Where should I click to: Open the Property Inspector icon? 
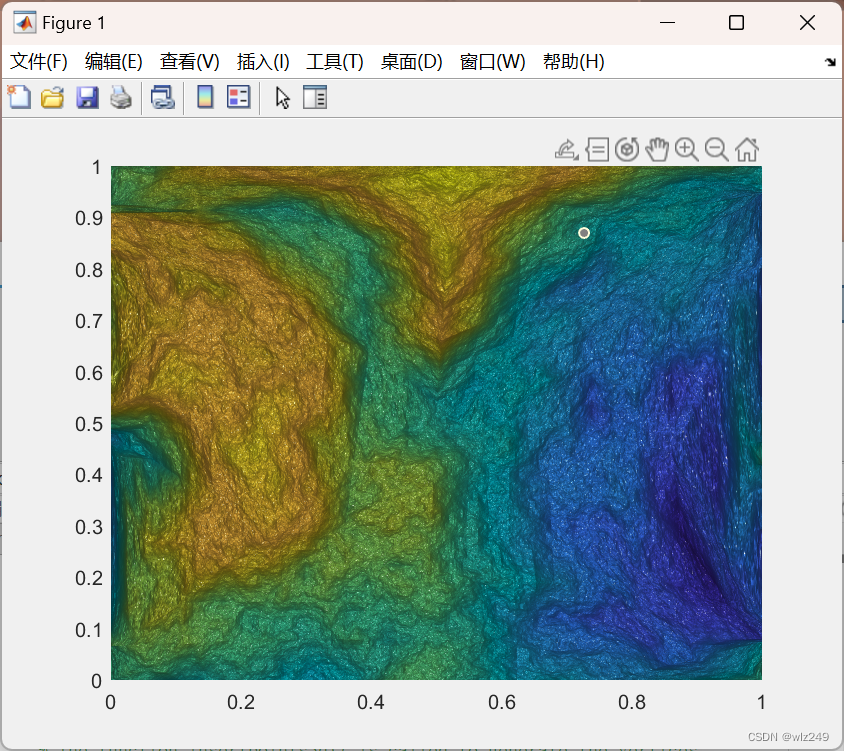pyautogui.click(x=315, y=97)
